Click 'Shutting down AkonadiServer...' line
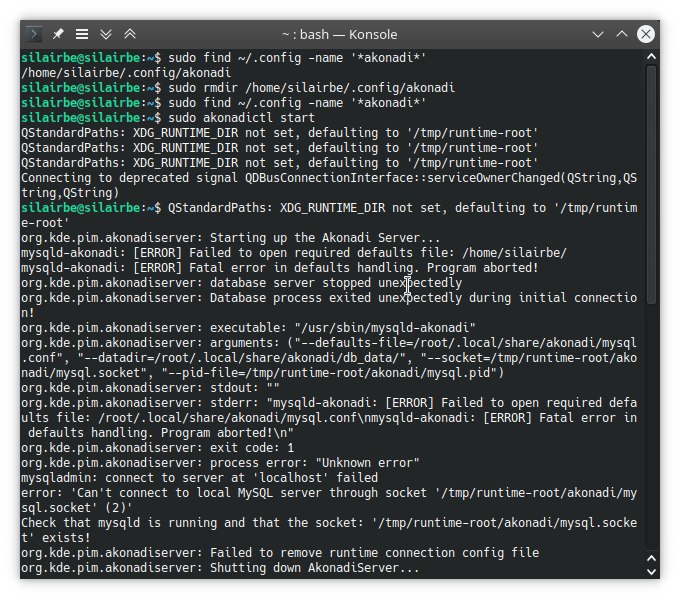Image resolution: width=680 pixels, height=599 pixels. (x=220, y=568)
